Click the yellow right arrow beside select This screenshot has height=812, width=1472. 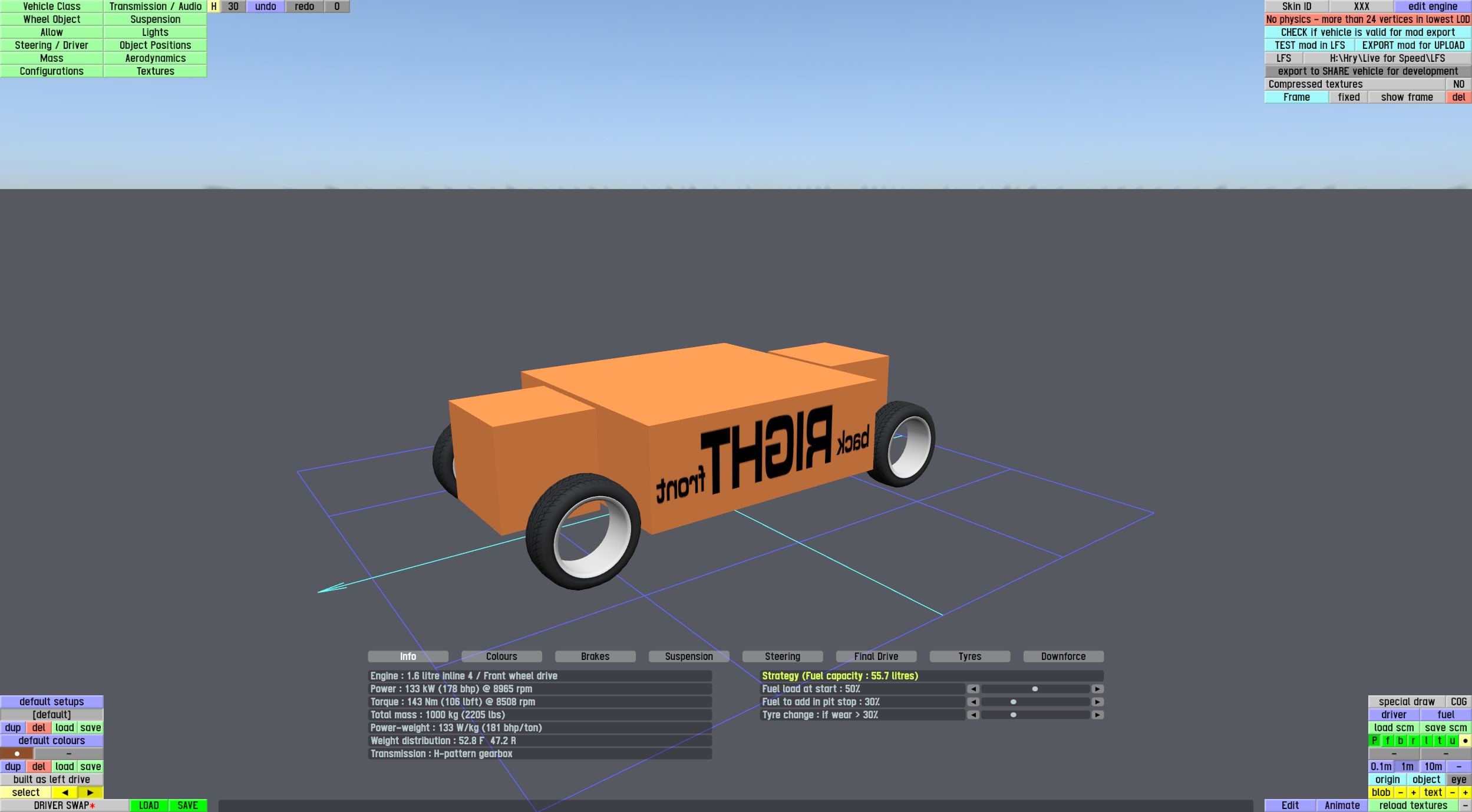(x=90, y=793)
